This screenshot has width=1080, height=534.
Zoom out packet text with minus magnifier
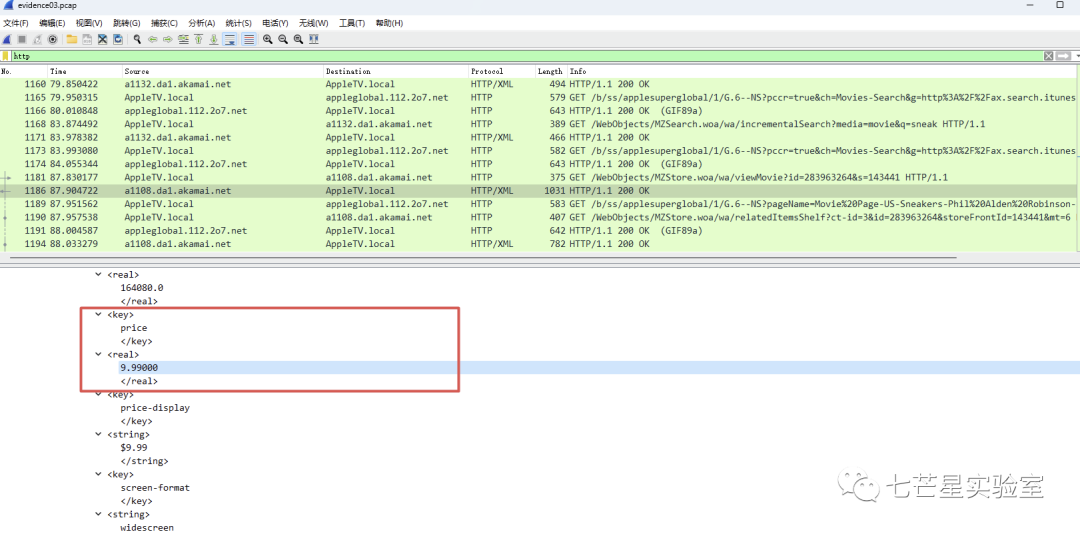(x=282, y=39)
